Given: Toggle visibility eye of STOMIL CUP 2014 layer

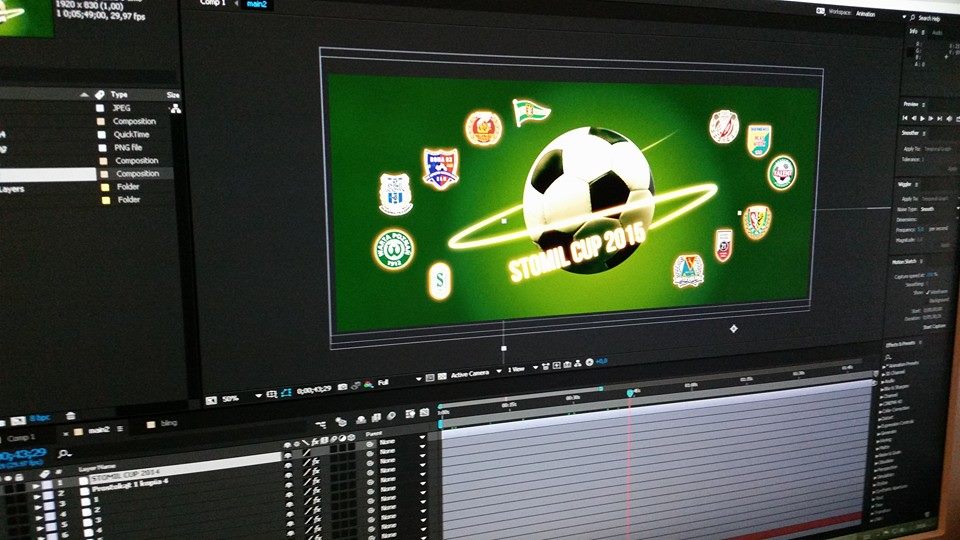Looking at the screenshot, I should click(287, 456).
